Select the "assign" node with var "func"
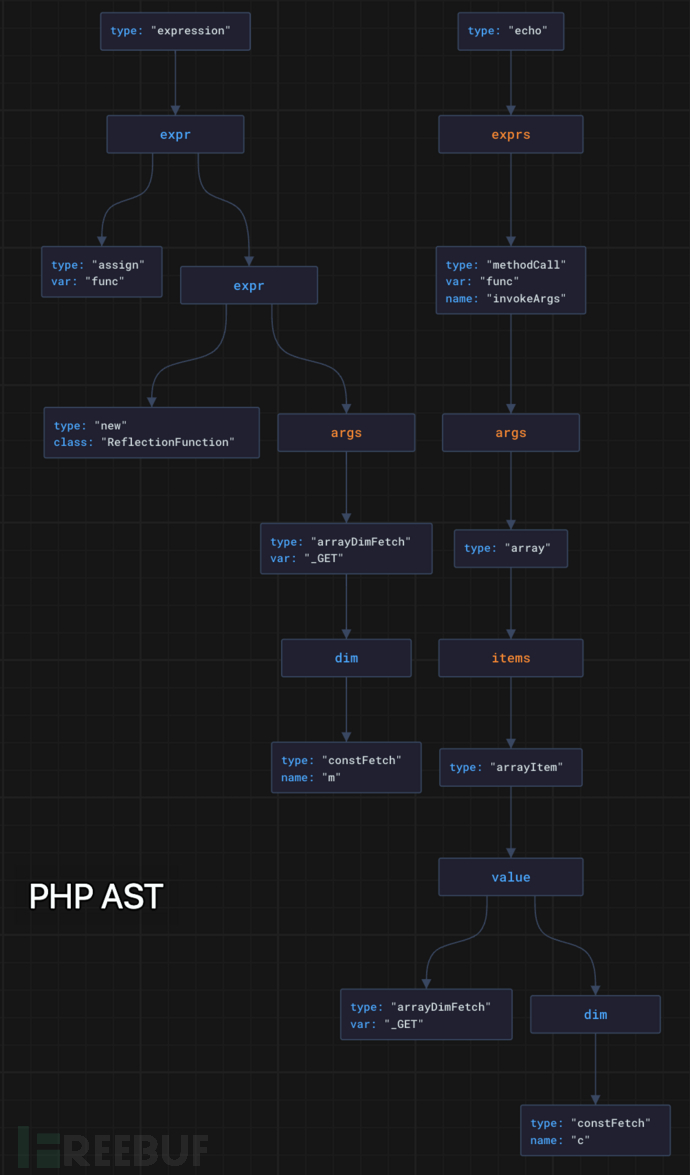The width and height of the screenshot is (690, 1175). [101, 272]
